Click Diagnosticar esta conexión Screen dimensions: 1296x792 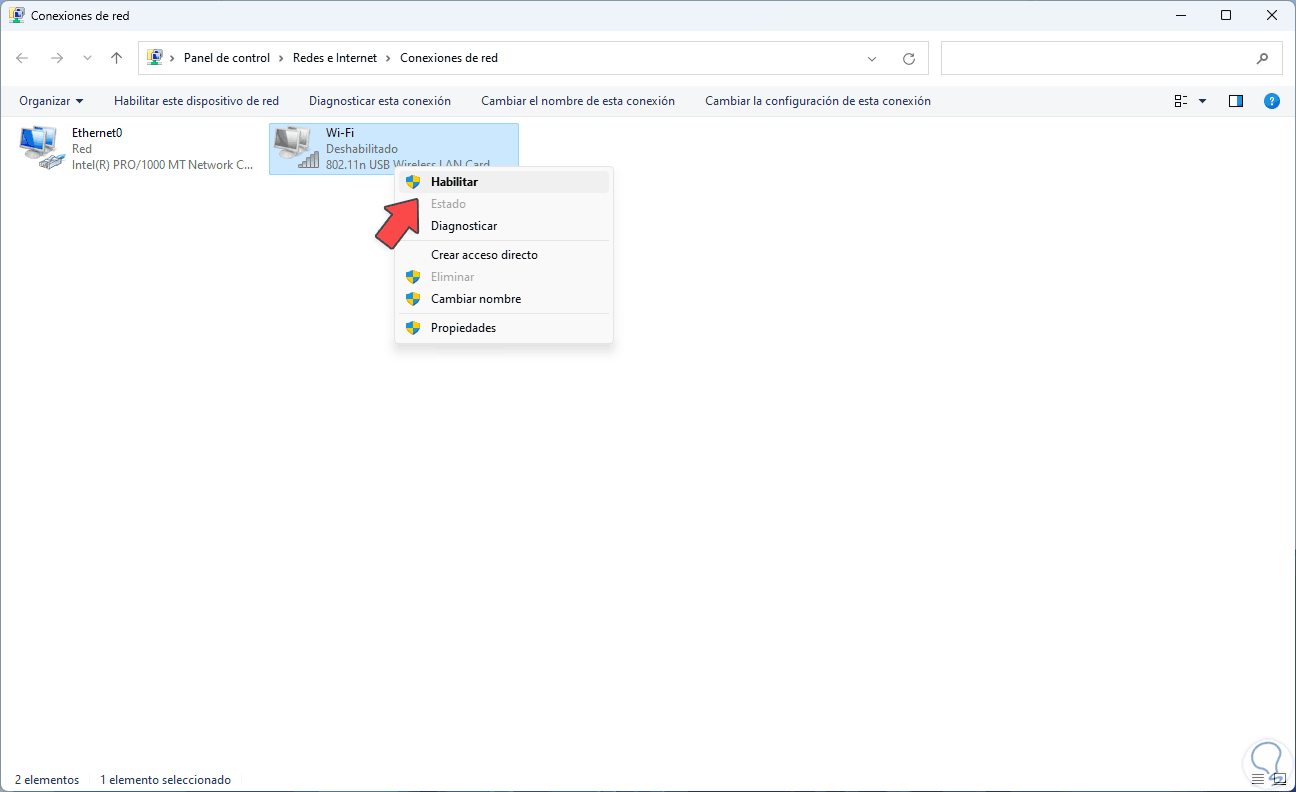[x=380, y=101]
